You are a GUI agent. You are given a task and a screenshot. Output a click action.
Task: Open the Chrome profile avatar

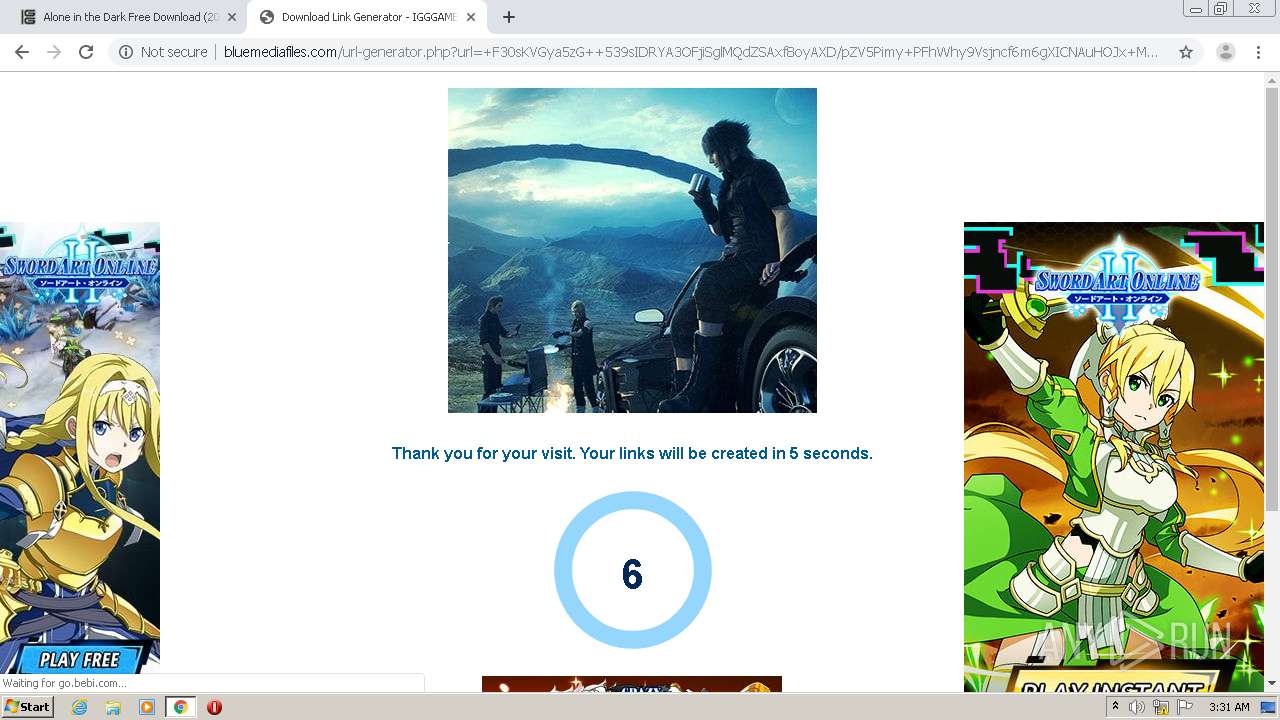1225,52
